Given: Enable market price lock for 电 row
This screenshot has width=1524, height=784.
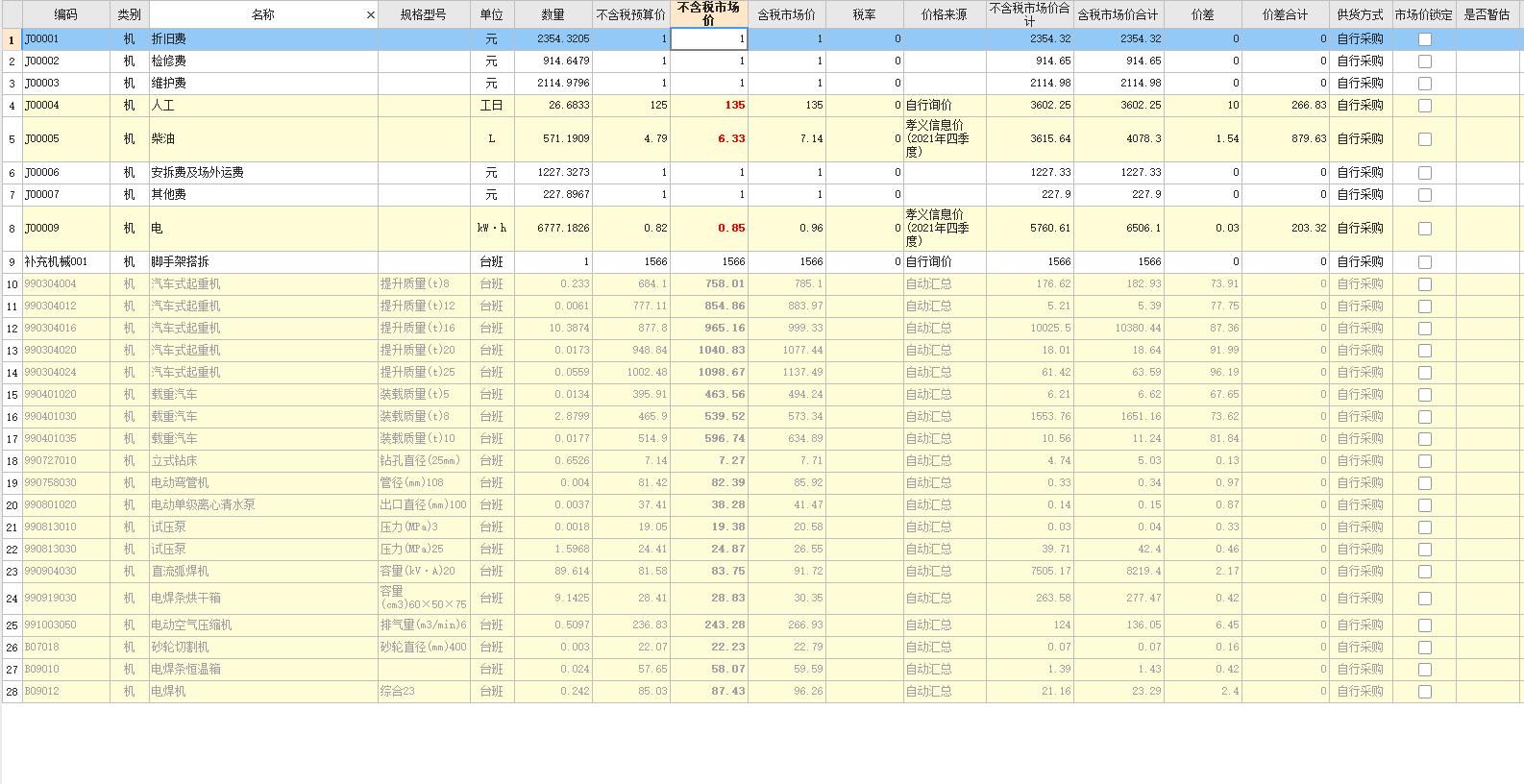Looking at the screenshot, I should [x=1425, y=229].
